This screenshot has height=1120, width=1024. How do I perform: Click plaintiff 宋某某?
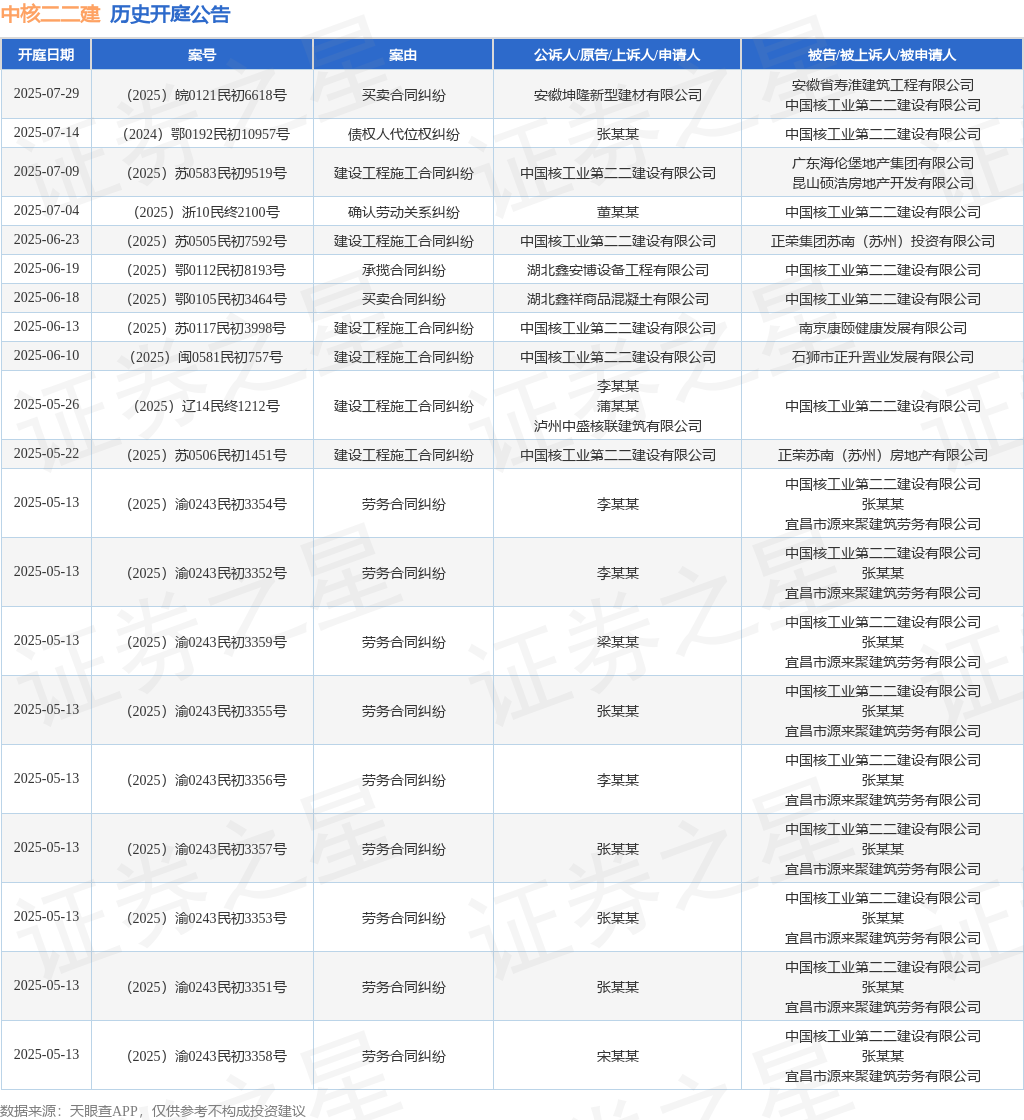(618, 1056)
